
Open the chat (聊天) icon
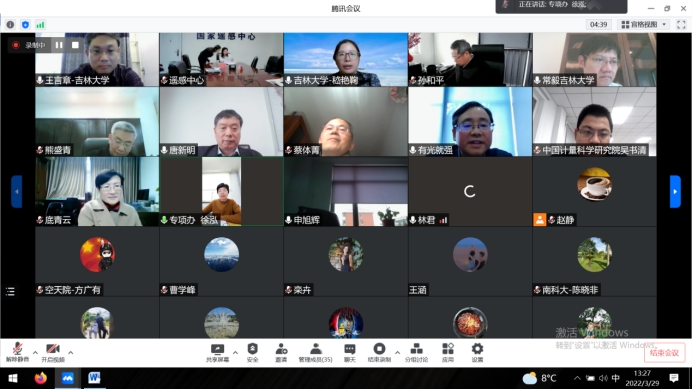click(x=350, y=353)
